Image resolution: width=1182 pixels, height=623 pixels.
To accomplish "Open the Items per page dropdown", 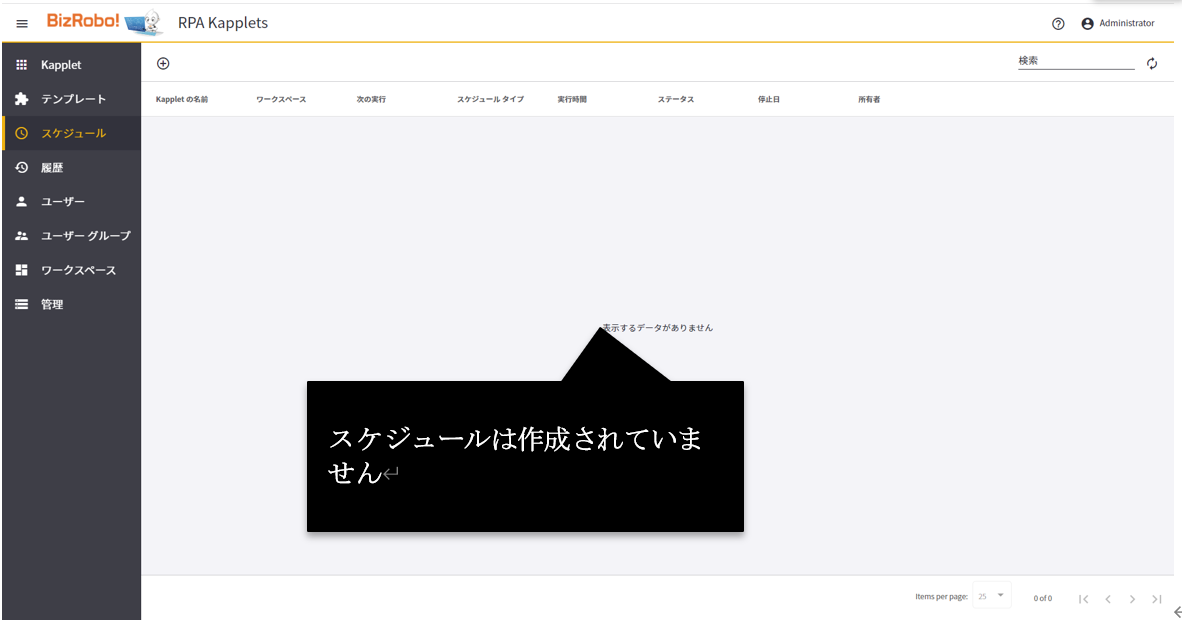I will point(991,595).
